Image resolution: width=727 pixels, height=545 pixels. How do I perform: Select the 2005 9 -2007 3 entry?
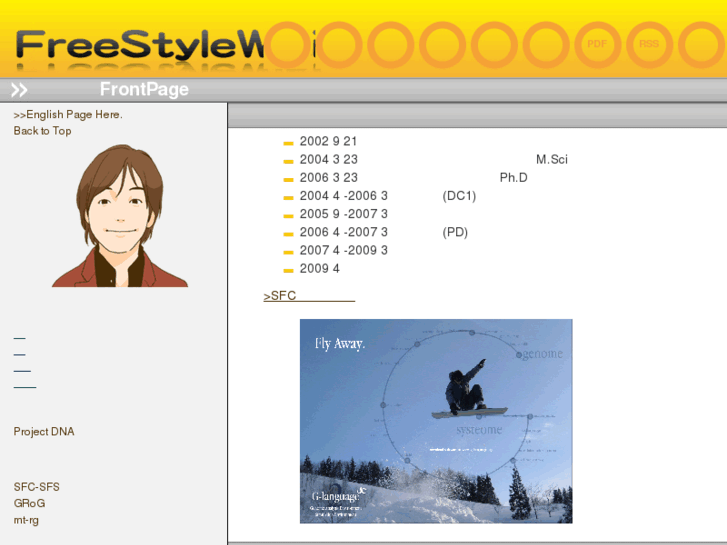pyautogui.click(x=344, y=214)
